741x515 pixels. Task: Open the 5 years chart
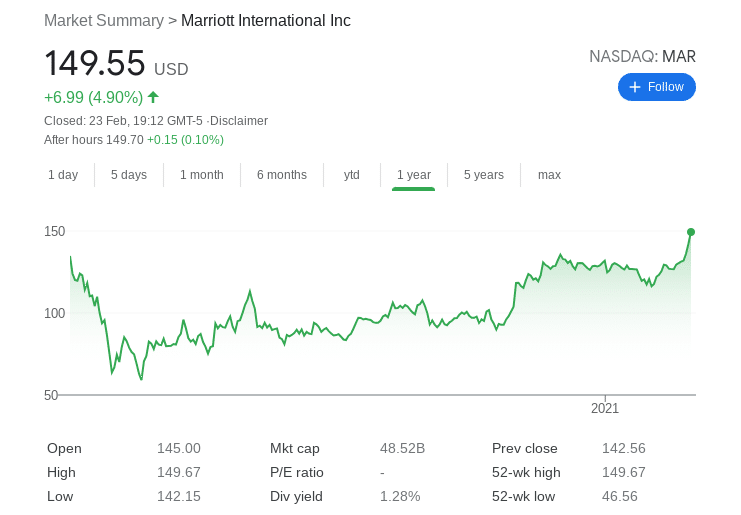[x=483, y=175]
